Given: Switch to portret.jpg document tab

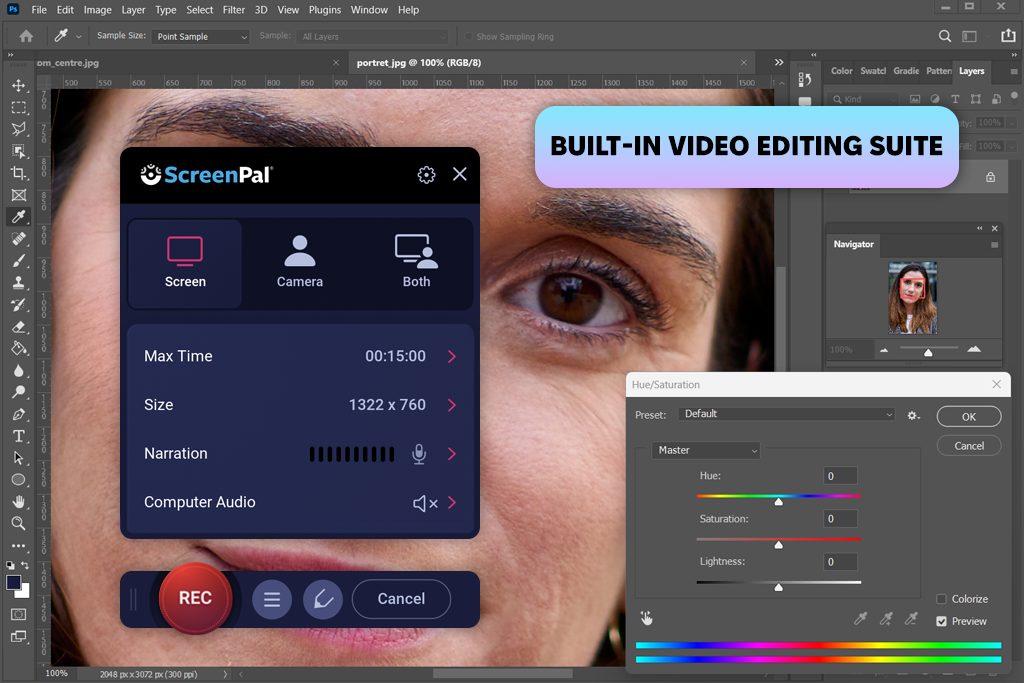Looking at the screenshot, I should click(x=419, y=63).
